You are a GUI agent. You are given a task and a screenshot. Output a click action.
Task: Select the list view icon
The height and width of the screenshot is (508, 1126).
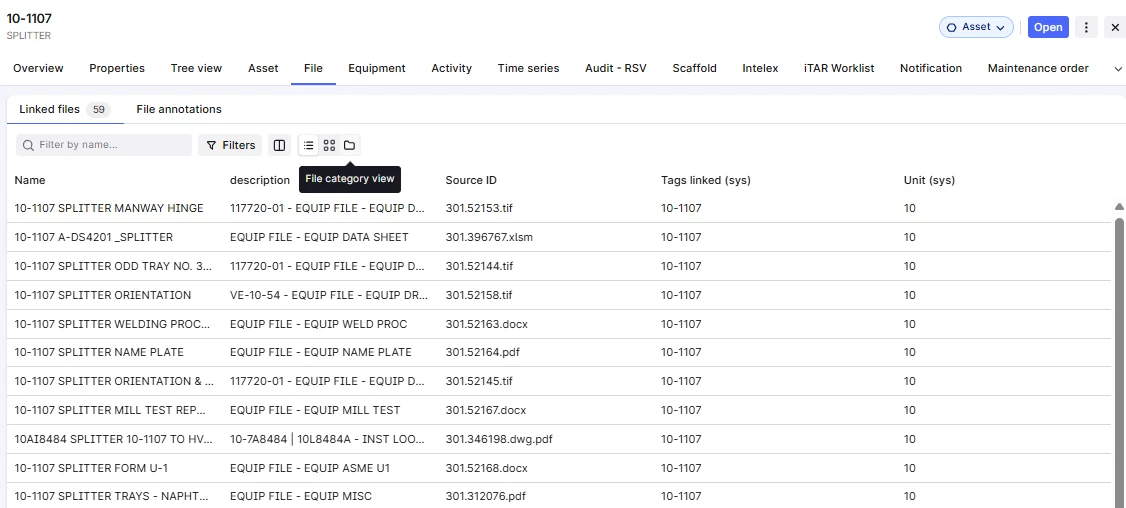308,146
